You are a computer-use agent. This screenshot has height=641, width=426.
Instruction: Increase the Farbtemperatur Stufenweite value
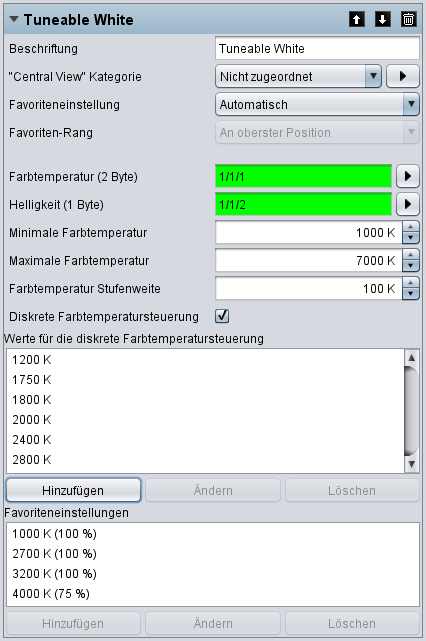click(x=411, y=283)
